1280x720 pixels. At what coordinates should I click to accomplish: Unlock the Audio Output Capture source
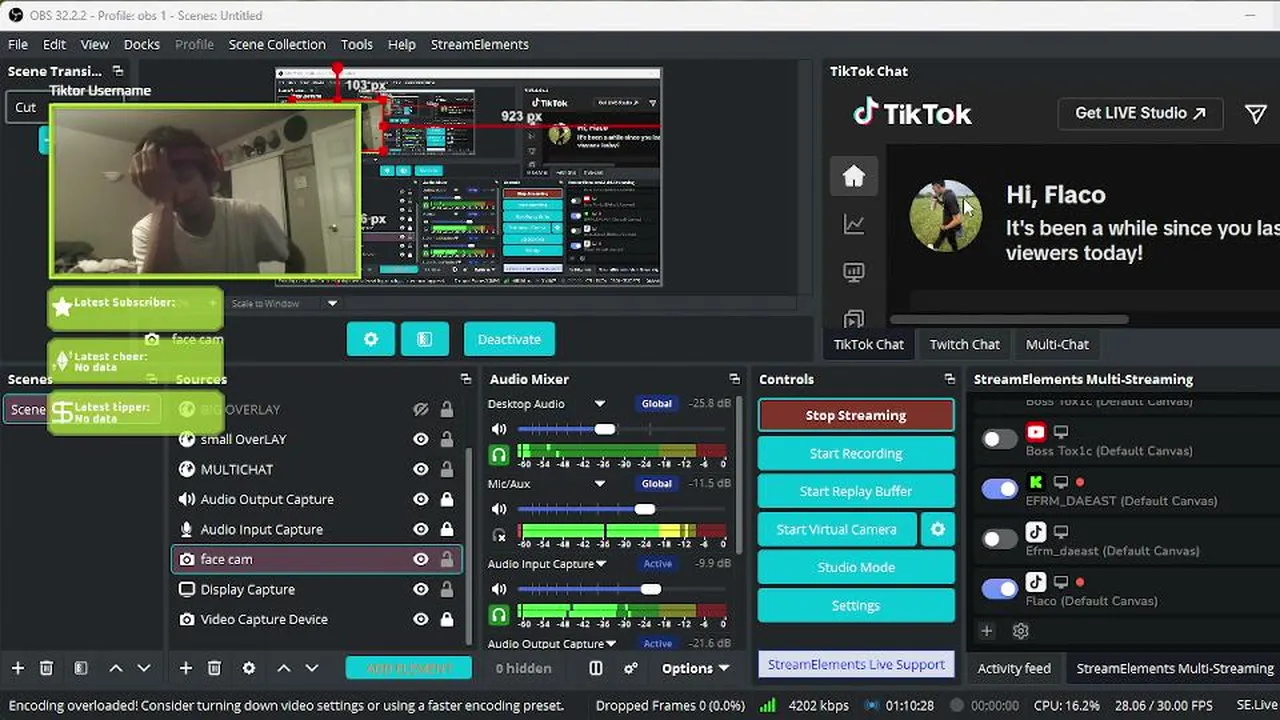(447, 499)
